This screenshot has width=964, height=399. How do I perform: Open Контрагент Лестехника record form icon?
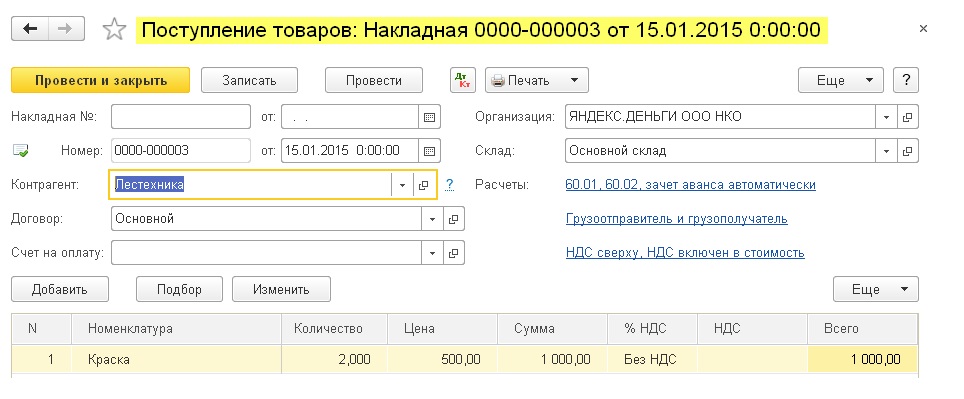424,185
